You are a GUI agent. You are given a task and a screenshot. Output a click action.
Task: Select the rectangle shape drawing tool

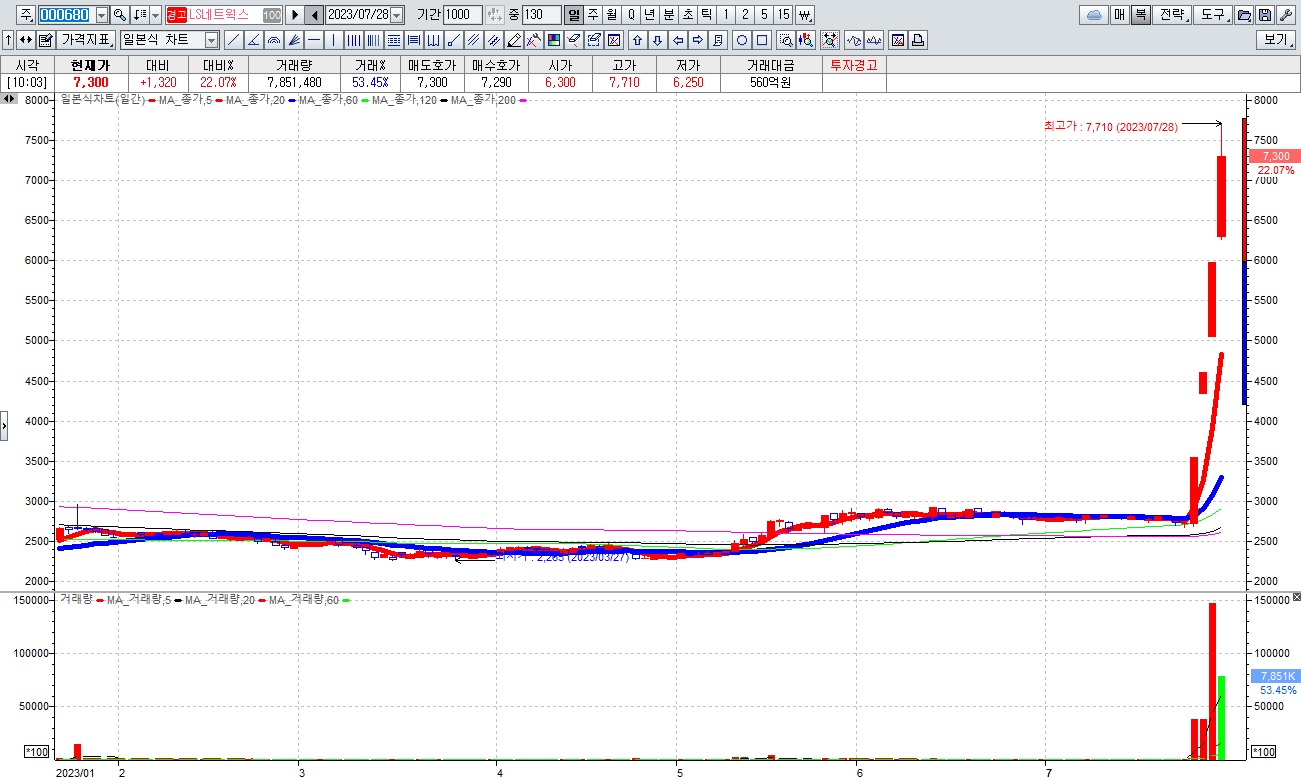761,40
